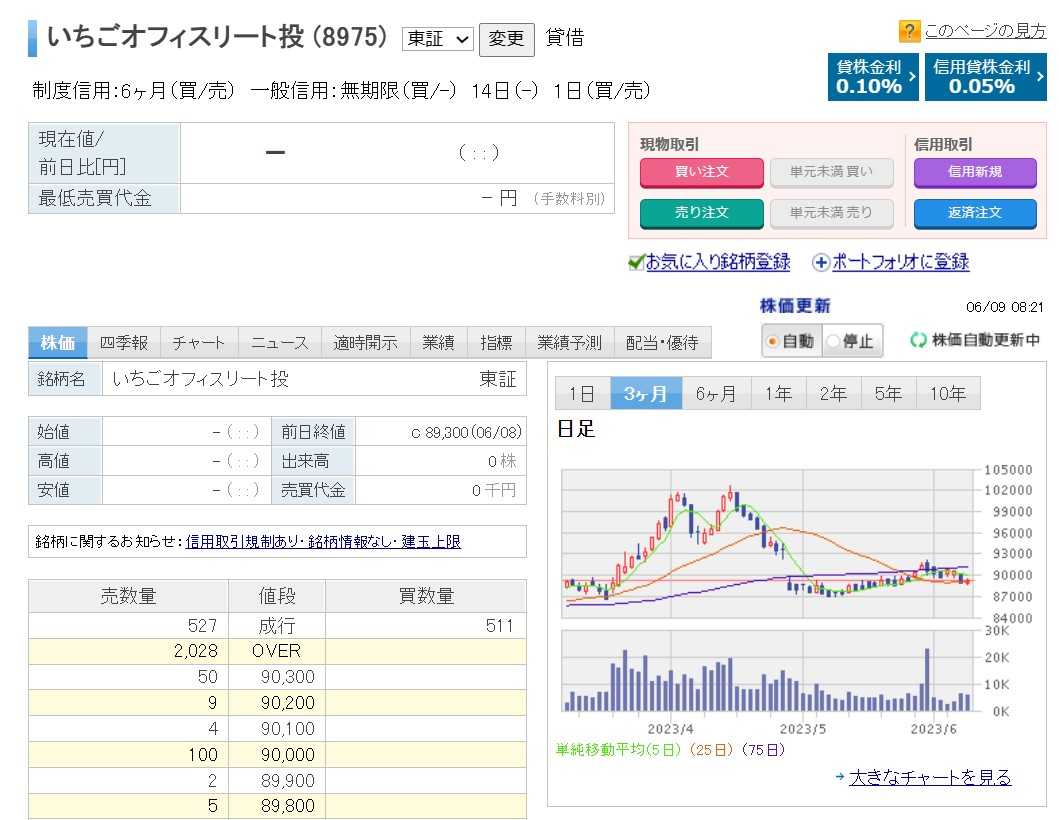Click the 売り注文 button

click(702, 213)
